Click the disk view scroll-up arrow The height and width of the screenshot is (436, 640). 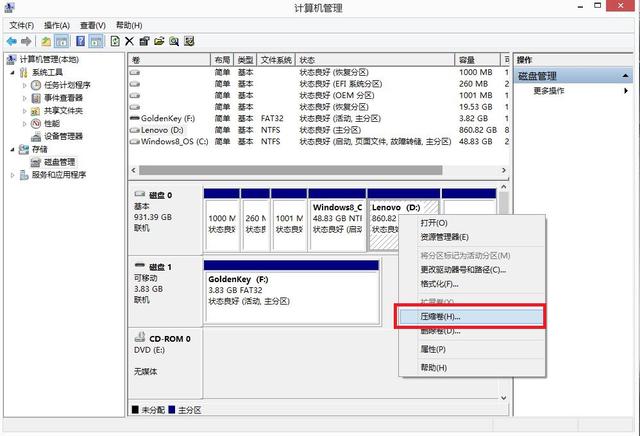point(504,187)
